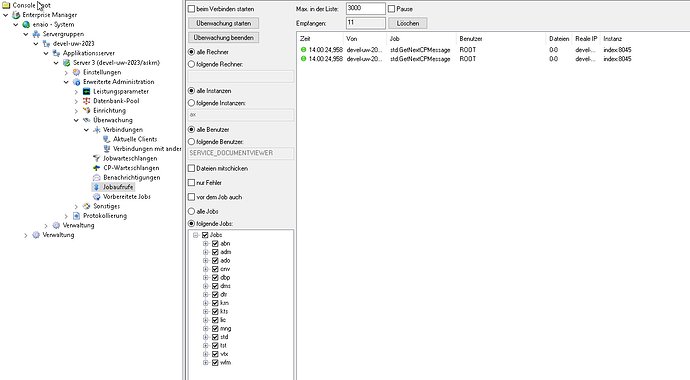This screenshot has width=690, height=380.
Task: Click the Jobwarteschlangen icon
Action: point(97,158)
